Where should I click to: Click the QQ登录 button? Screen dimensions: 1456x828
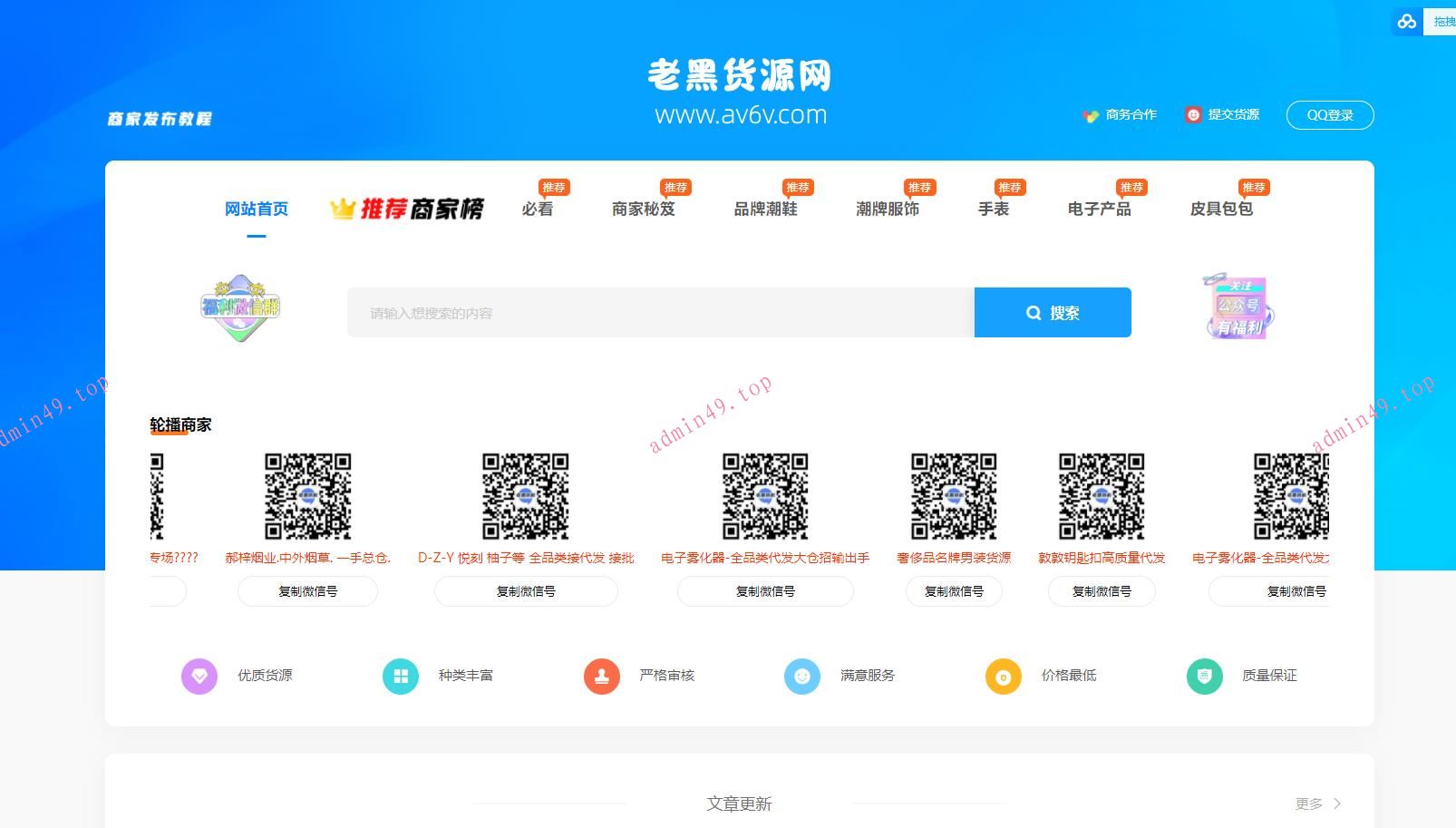pyautogui.click(x=1329, y=115)
